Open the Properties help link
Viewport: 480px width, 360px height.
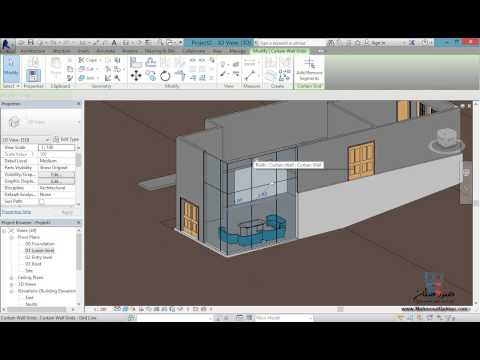tap(16, 212)
